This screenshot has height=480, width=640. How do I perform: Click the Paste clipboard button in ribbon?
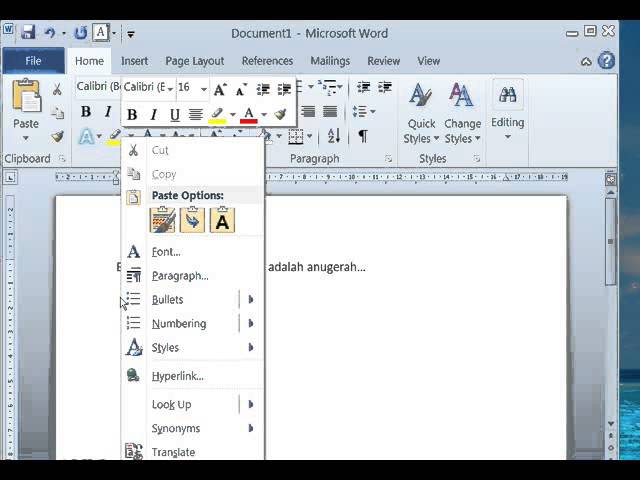26,95
